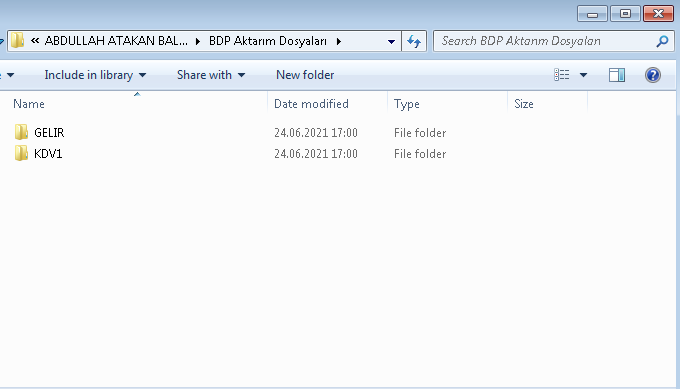The image size is (680, 389).
Task: Select the GELIR folder icon
Action: pyautogui.click(x=21, y=132)
